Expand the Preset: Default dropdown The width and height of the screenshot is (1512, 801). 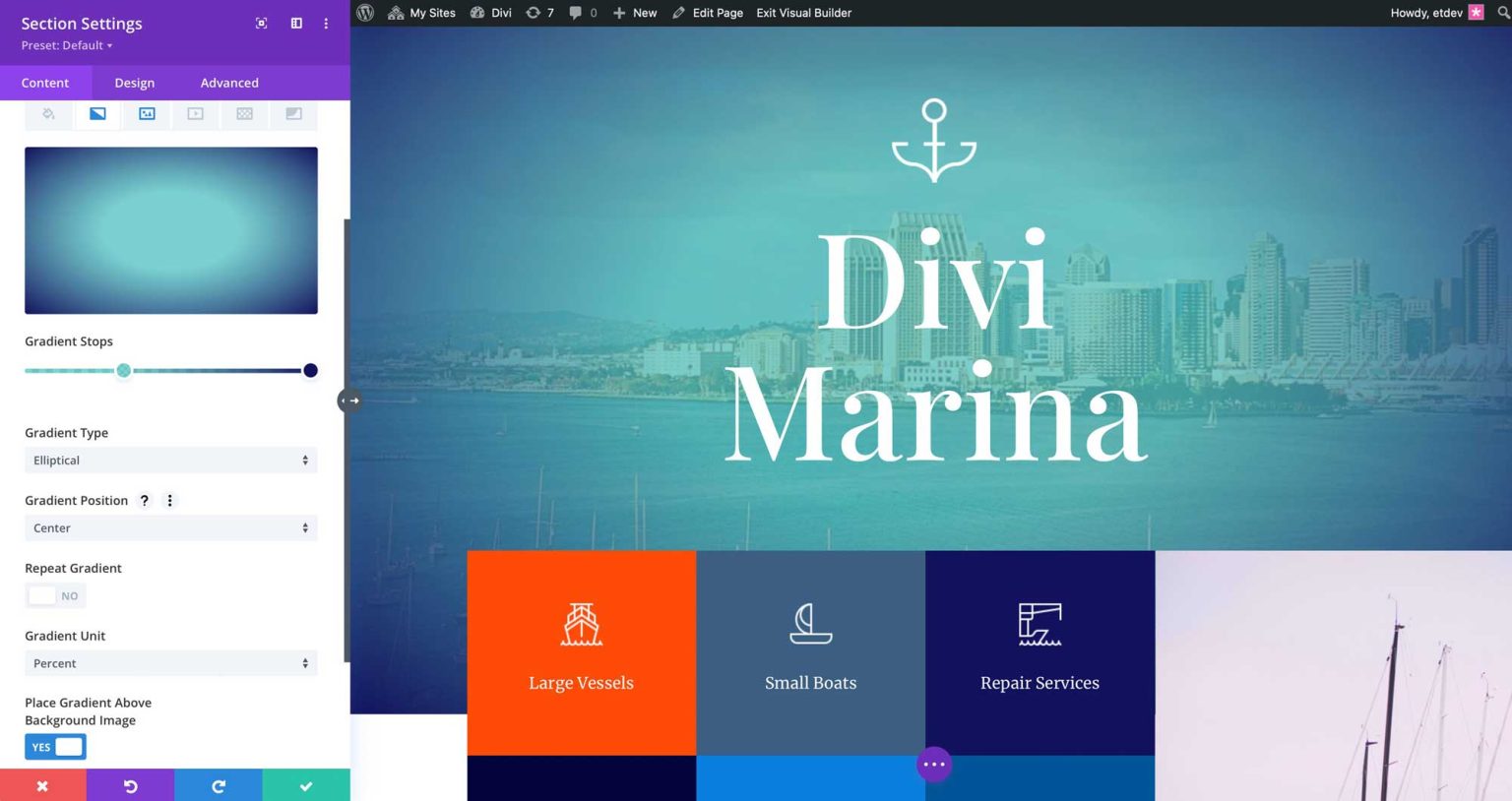[66, 45]
